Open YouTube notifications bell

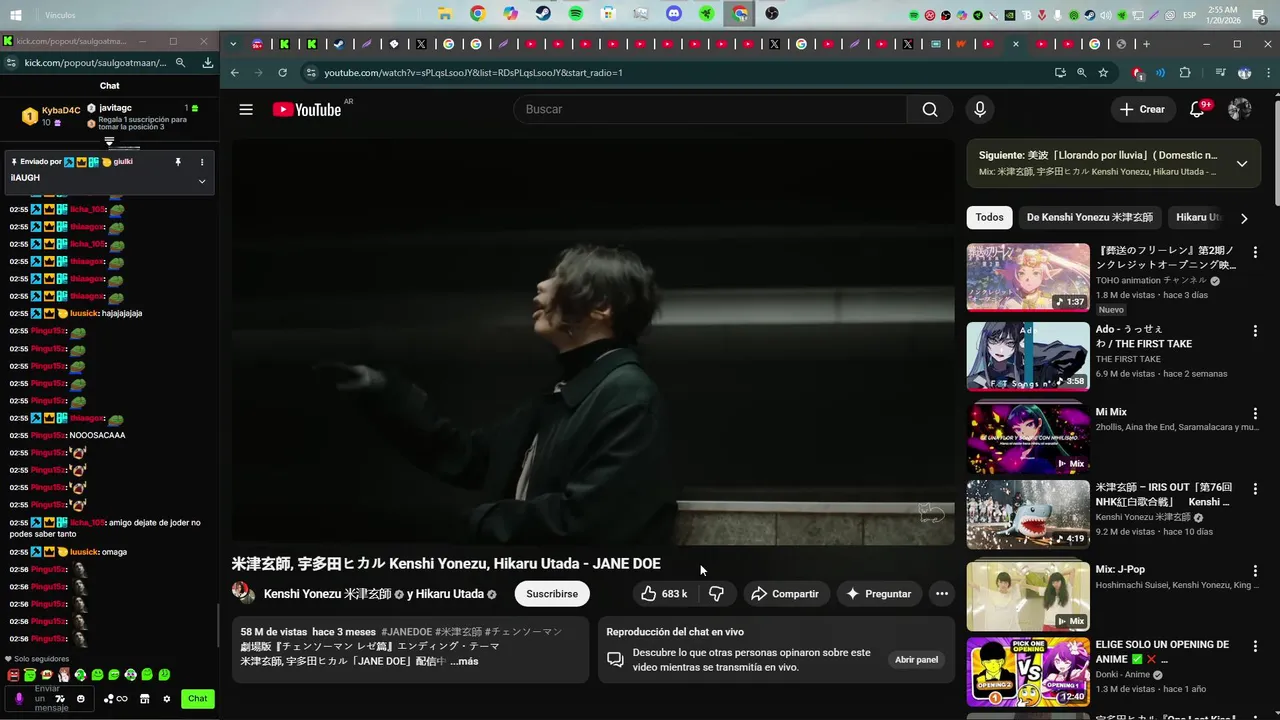[1197, 109]
